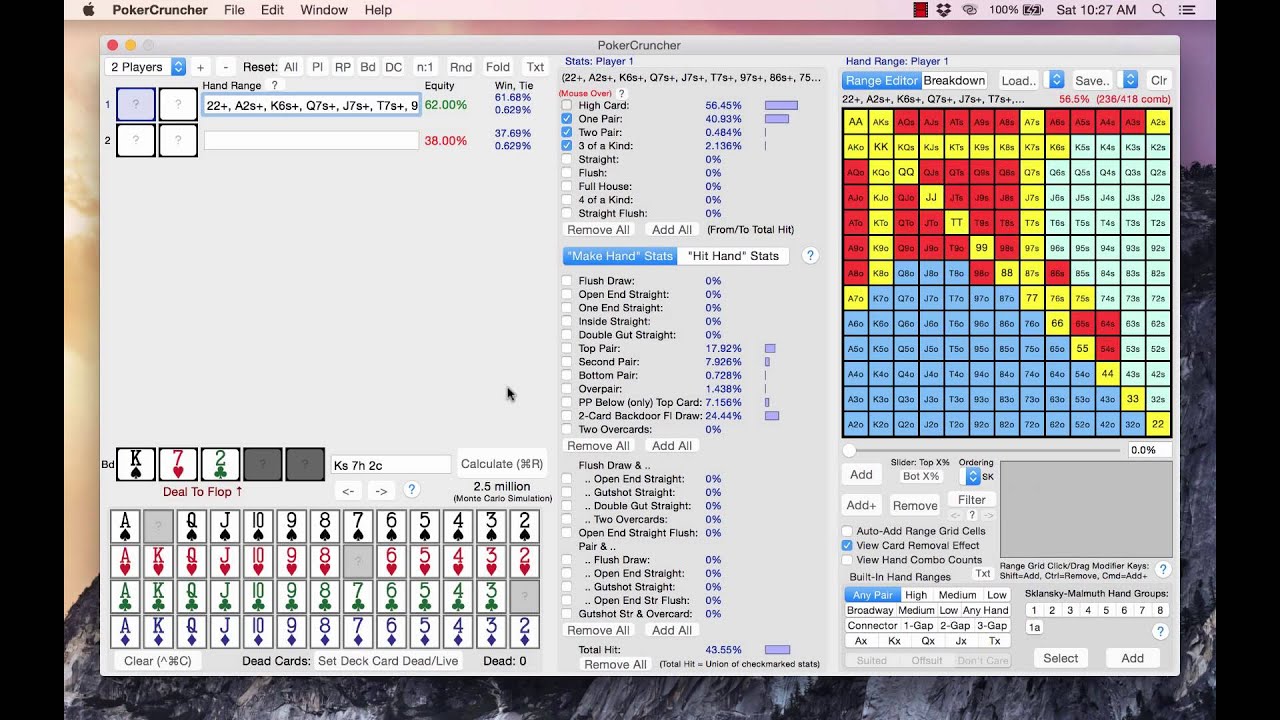1280x720 pixels.
Task: Click the board text field
Action: [391, 465]
